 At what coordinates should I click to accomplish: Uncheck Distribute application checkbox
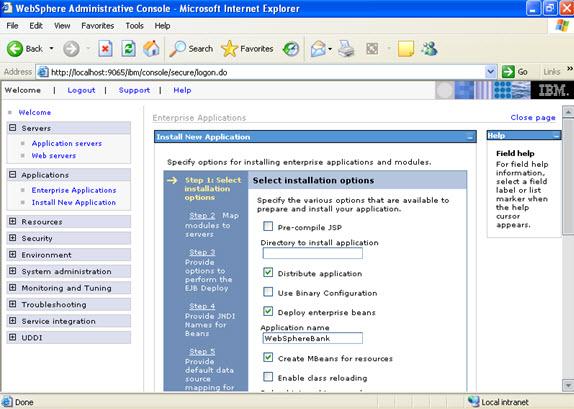coord(268,272)
